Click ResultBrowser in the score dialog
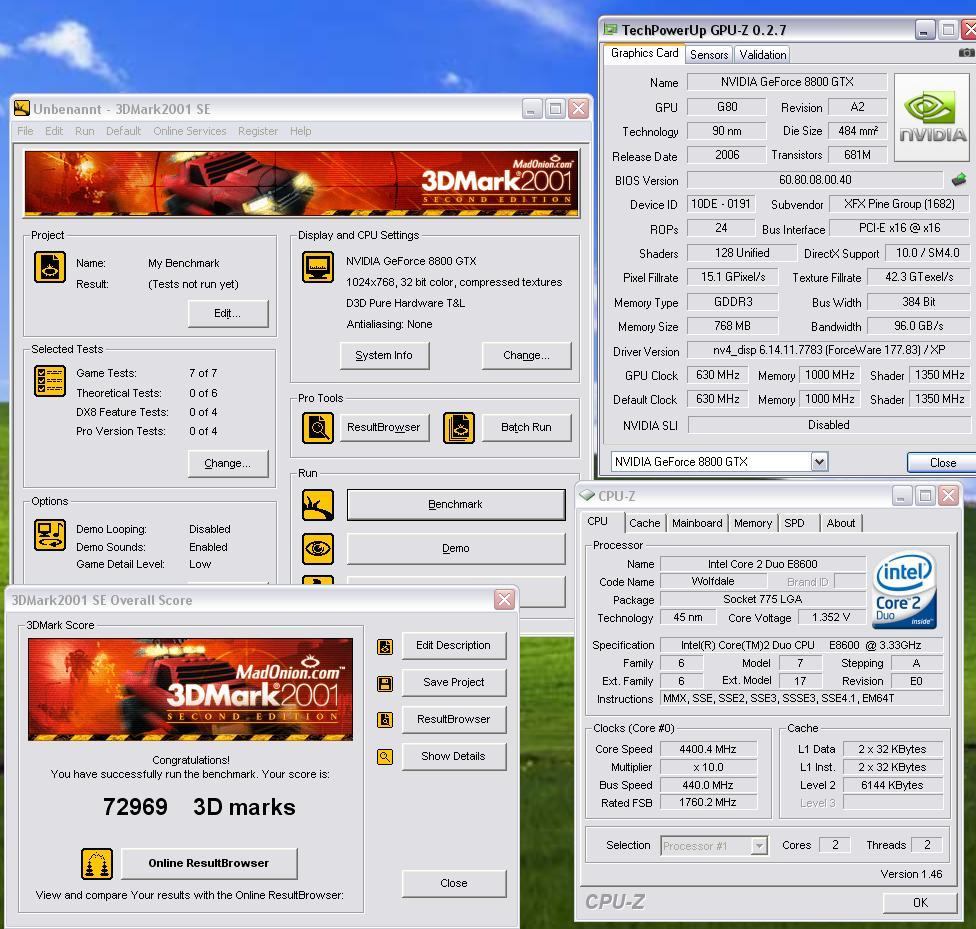Screen dimensions: 976x929 click(x=453, y=719)
